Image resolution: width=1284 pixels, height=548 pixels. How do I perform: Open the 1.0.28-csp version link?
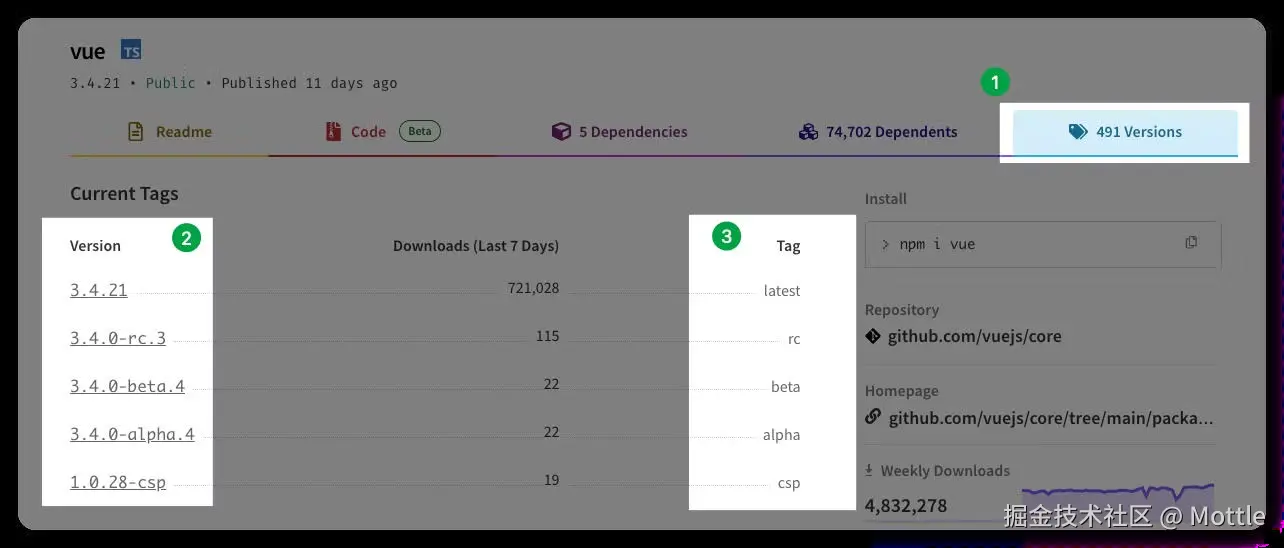tap(118, 482)
